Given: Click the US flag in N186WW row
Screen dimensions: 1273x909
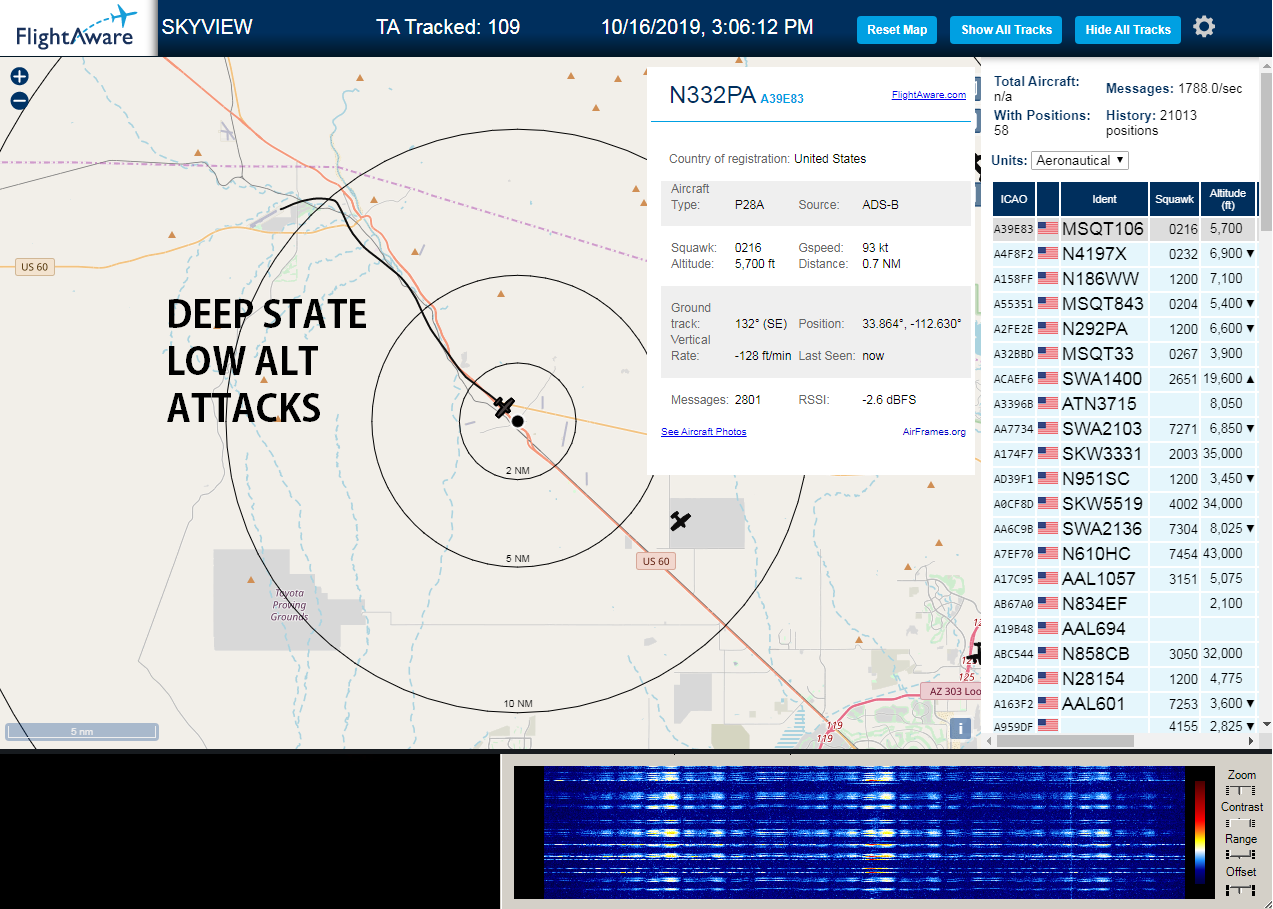Looking at the screenshot, I should pyautogui.click(x=1048, y=279).
